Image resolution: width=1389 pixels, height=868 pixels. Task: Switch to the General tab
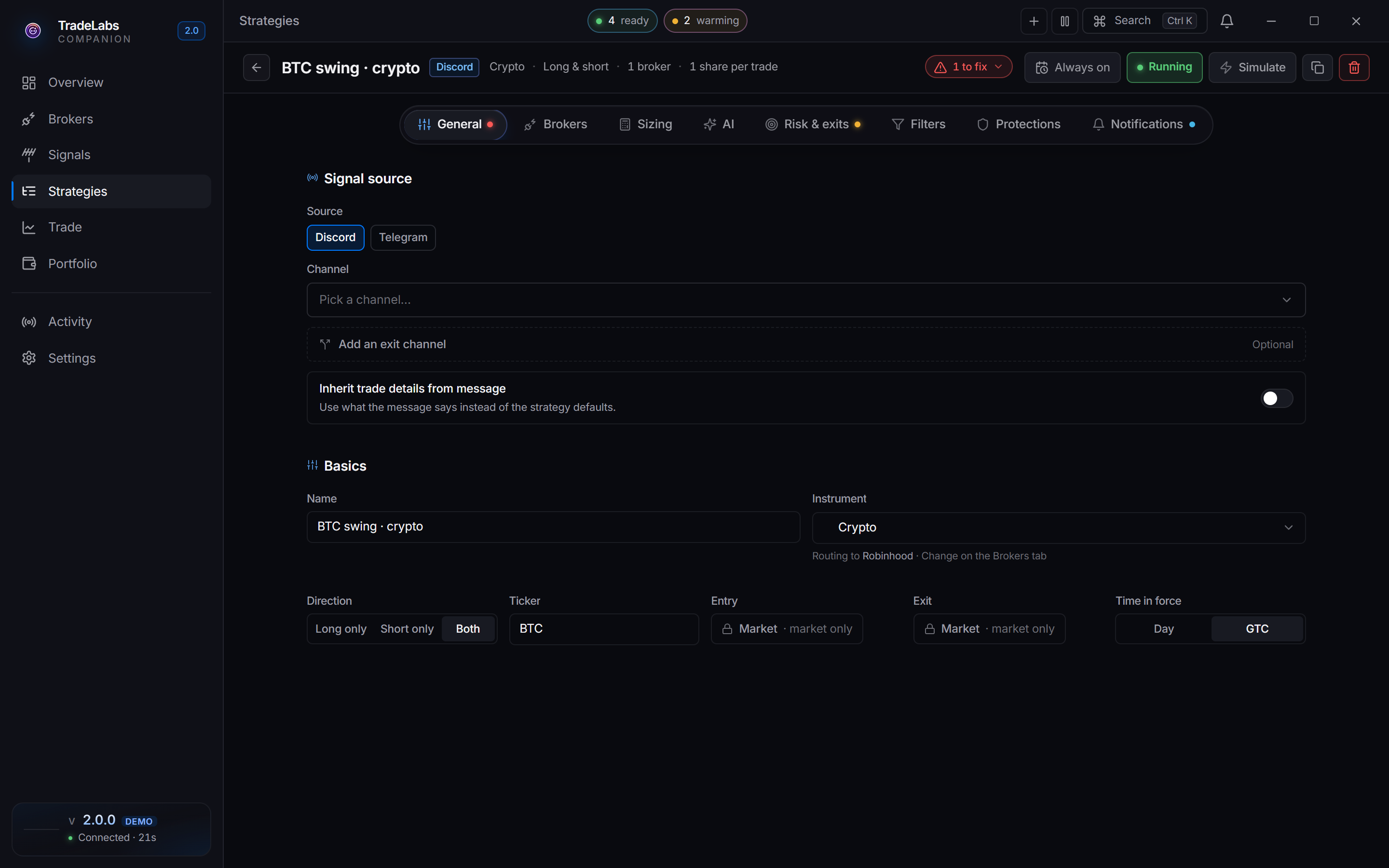click(455, 124)
